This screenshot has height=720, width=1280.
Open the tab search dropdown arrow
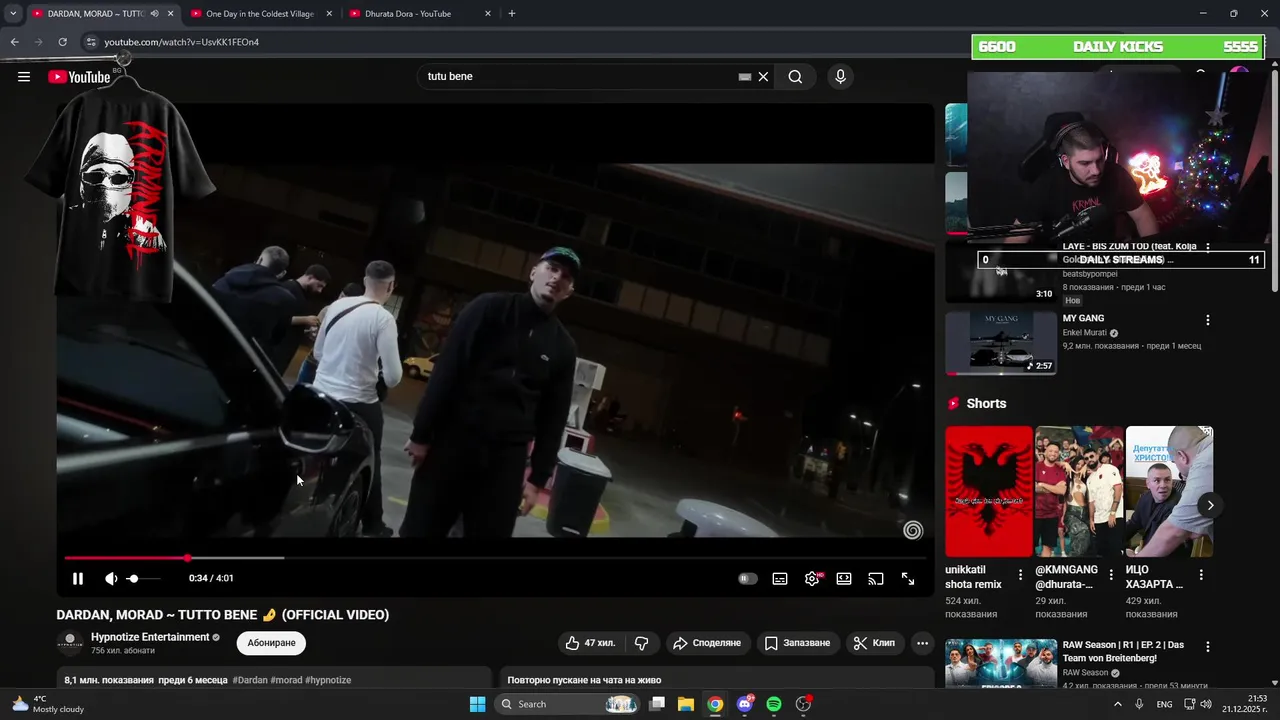[x=12, y=14]
